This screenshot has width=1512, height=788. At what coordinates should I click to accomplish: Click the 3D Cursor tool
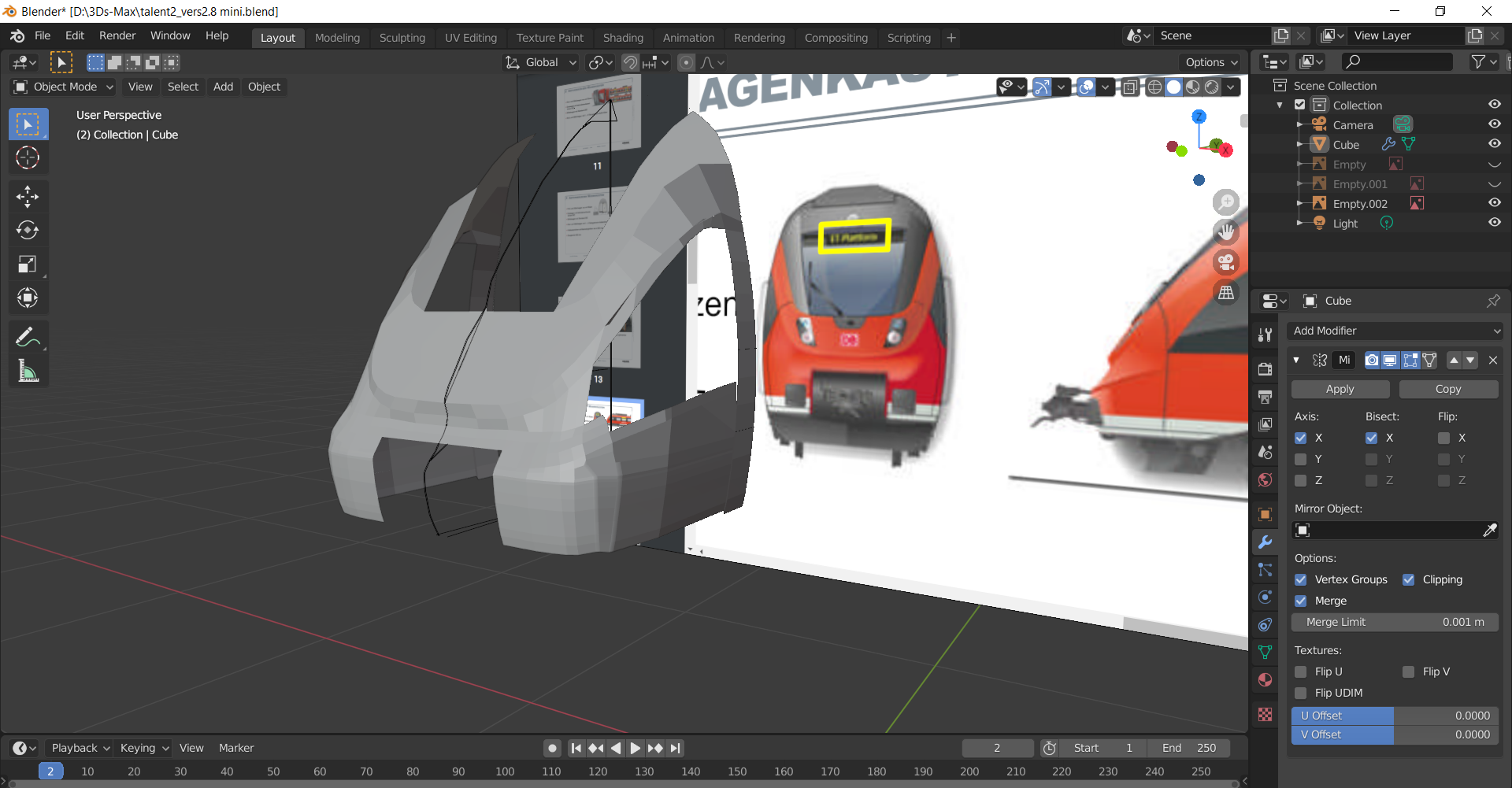pyautogui.click(x=28, y=158)
